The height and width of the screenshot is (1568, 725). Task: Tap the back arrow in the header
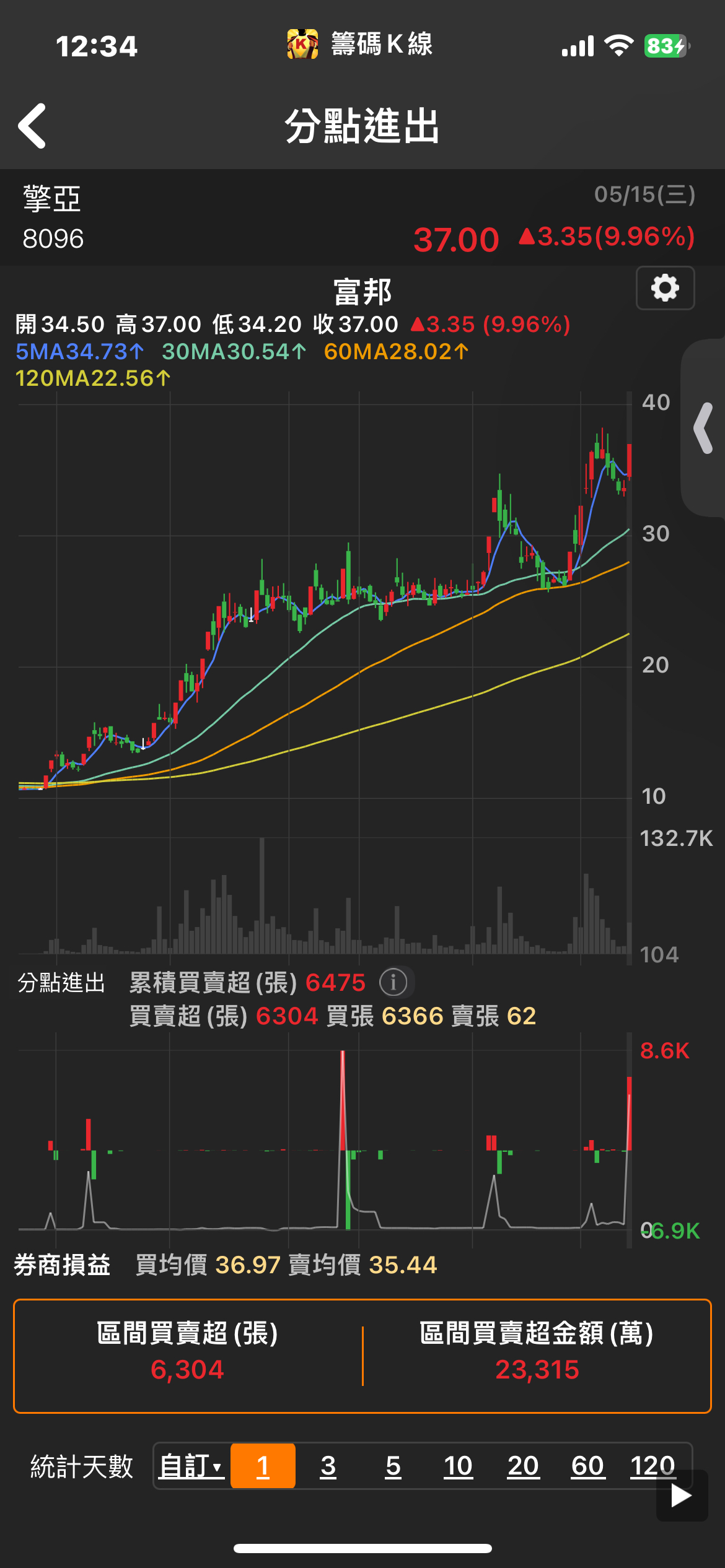[x=32, y=126]
